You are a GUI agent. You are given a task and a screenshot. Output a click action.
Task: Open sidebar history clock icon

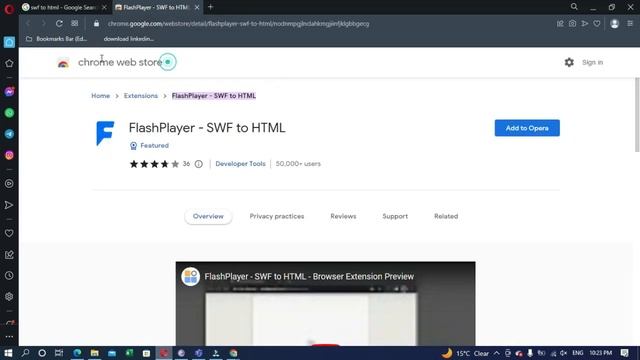click(x=9, y=276)
